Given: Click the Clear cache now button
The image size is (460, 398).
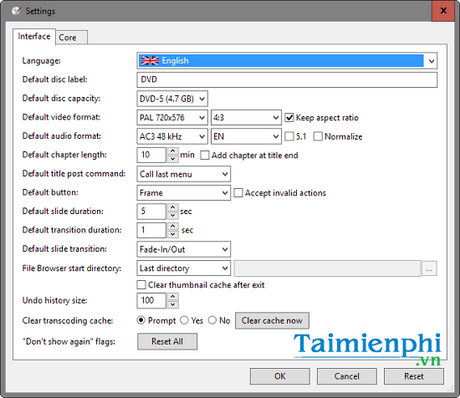Looking at the screenshot, I should point(272,321).
